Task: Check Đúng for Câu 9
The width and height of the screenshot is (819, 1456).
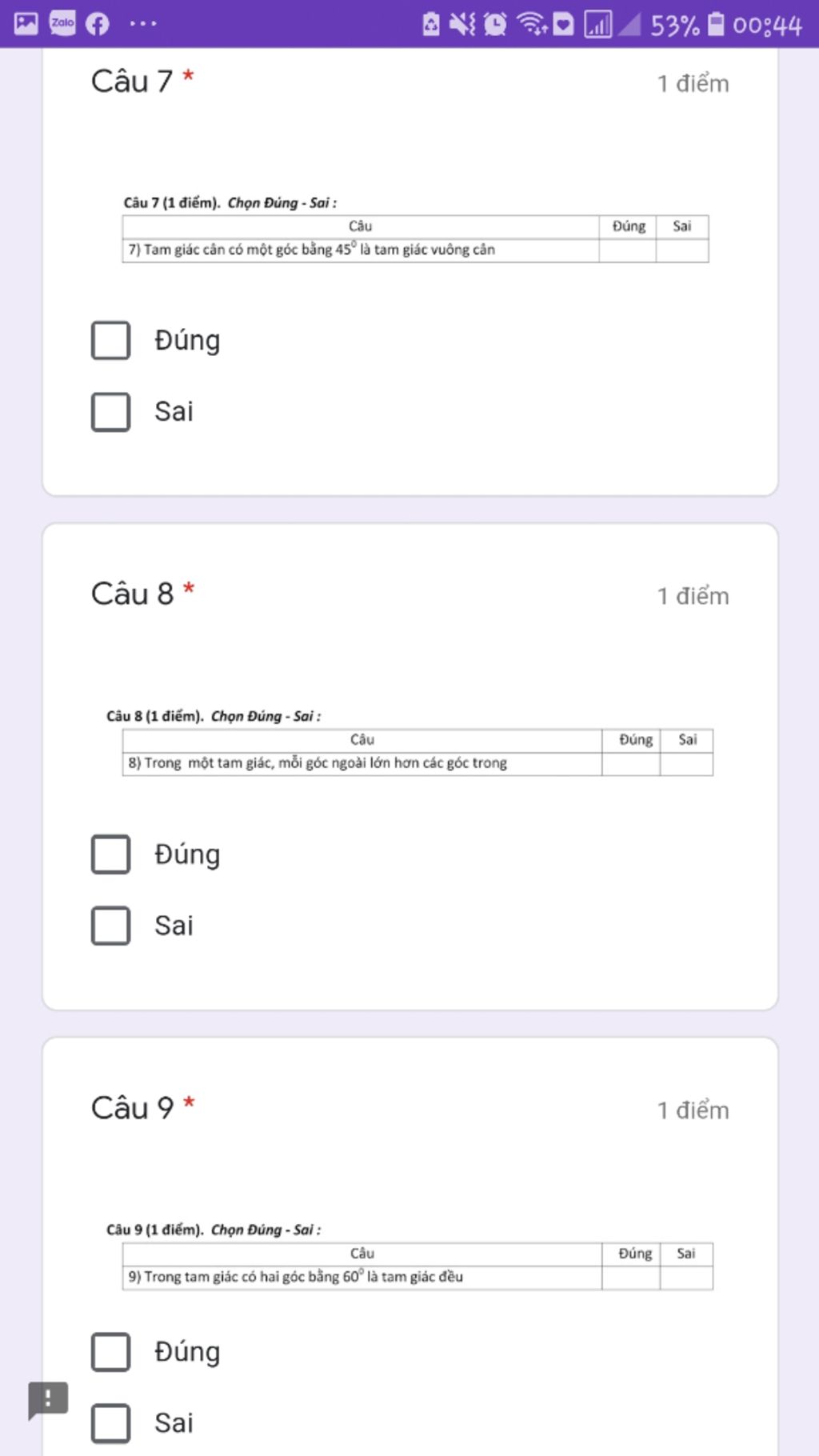Action: [111, 1352]
